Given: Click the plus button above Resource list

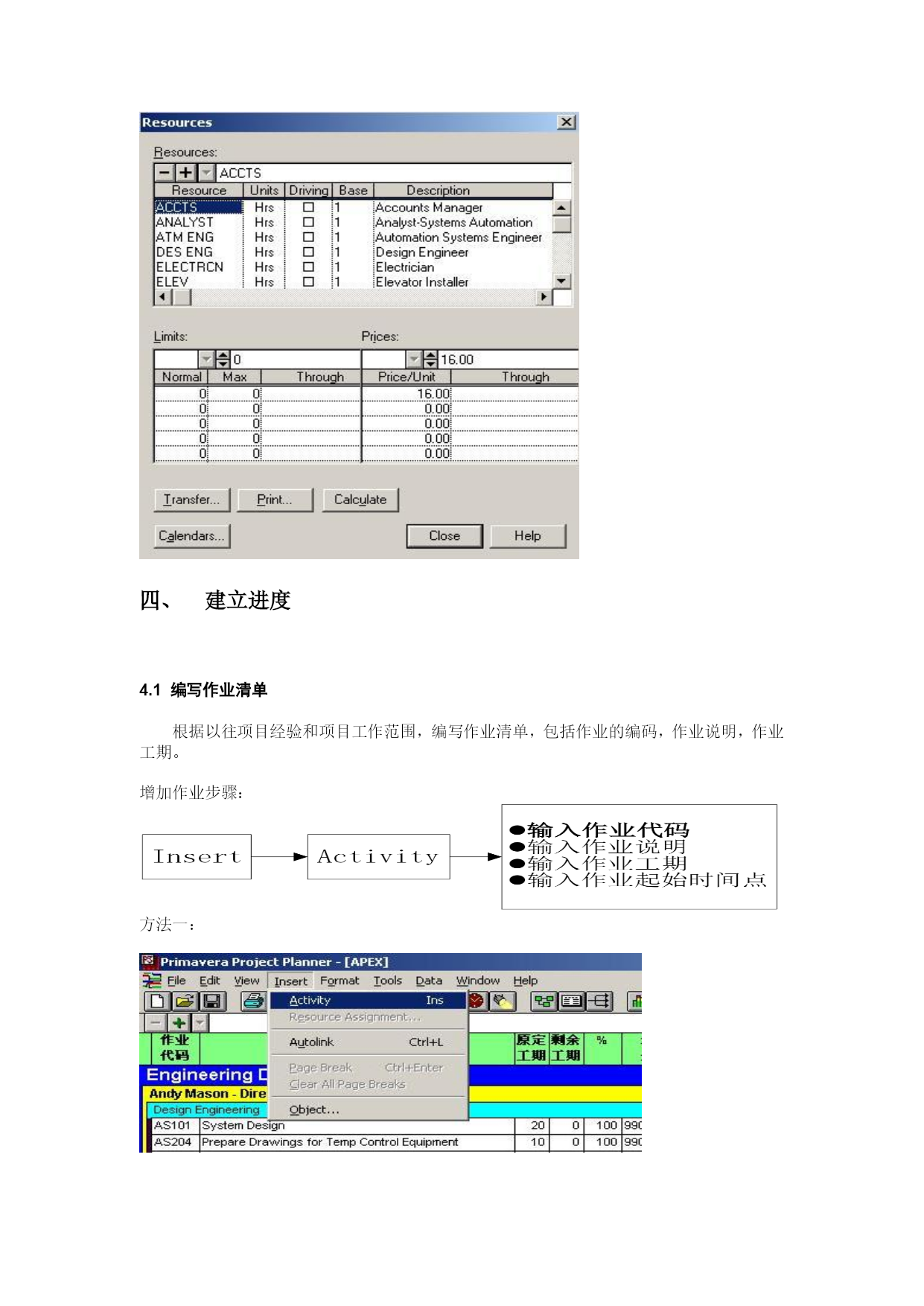Looking at the screenshot, I should point(185,173).
